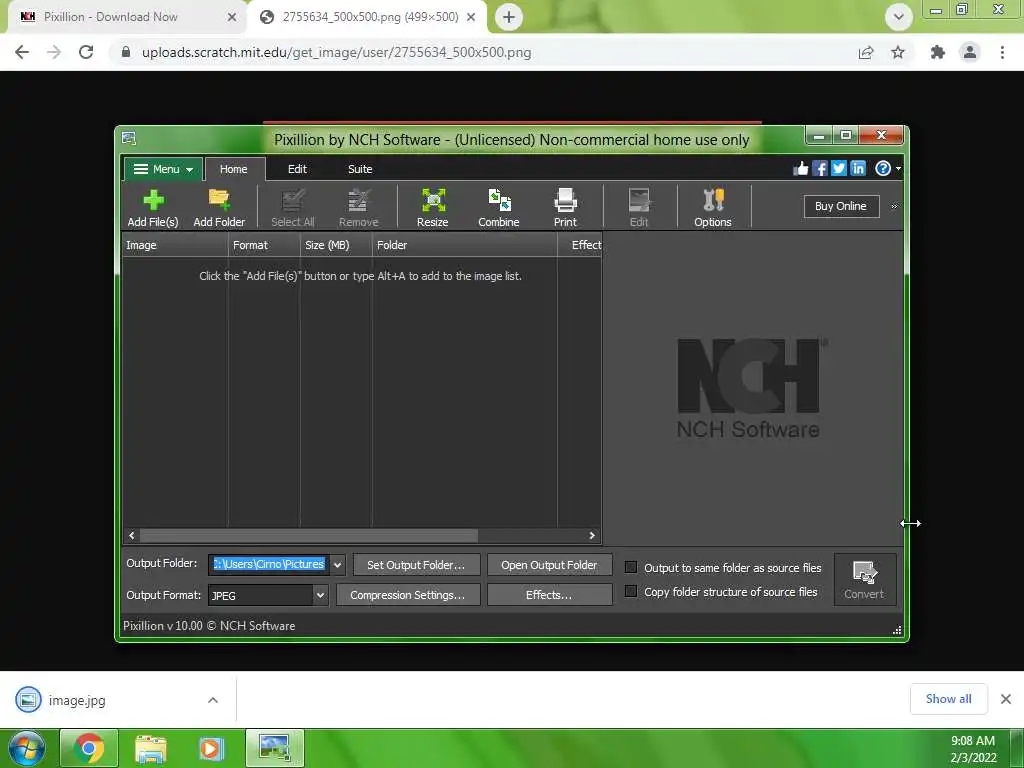Sort by the Size (MB) column header

tap(336, 245)
